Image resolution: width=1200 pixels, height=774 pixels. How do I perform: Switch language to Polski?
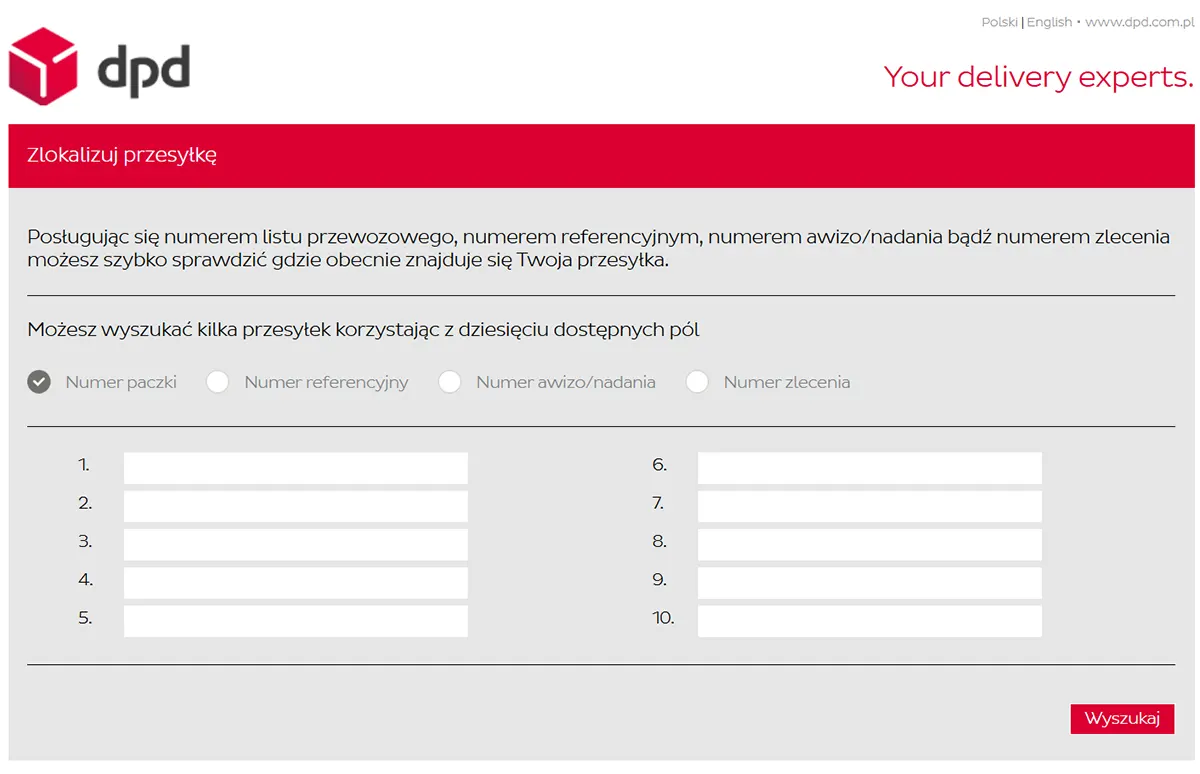(999, 22)
